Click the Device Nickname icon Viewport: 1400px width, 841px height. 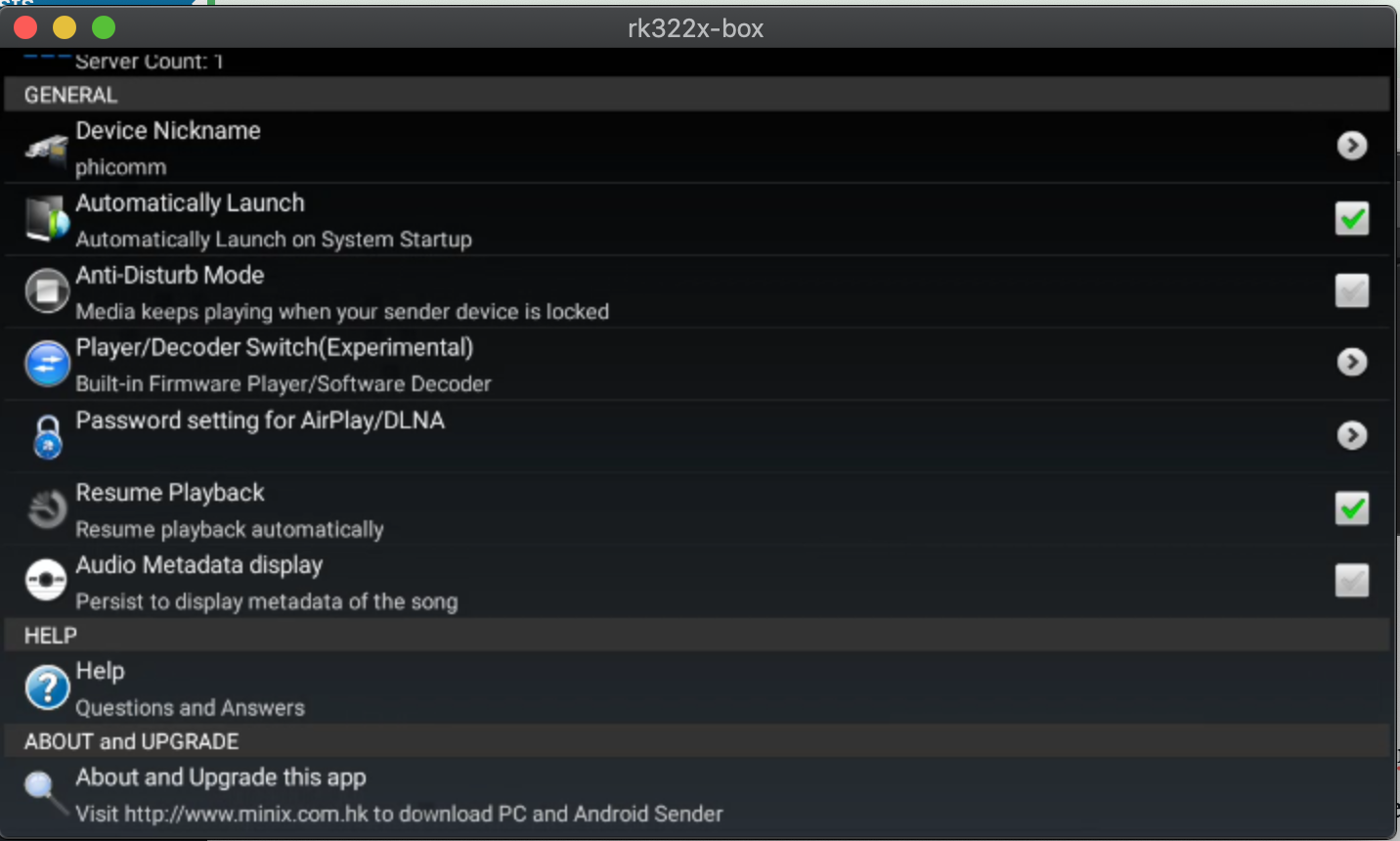point(46,149)
